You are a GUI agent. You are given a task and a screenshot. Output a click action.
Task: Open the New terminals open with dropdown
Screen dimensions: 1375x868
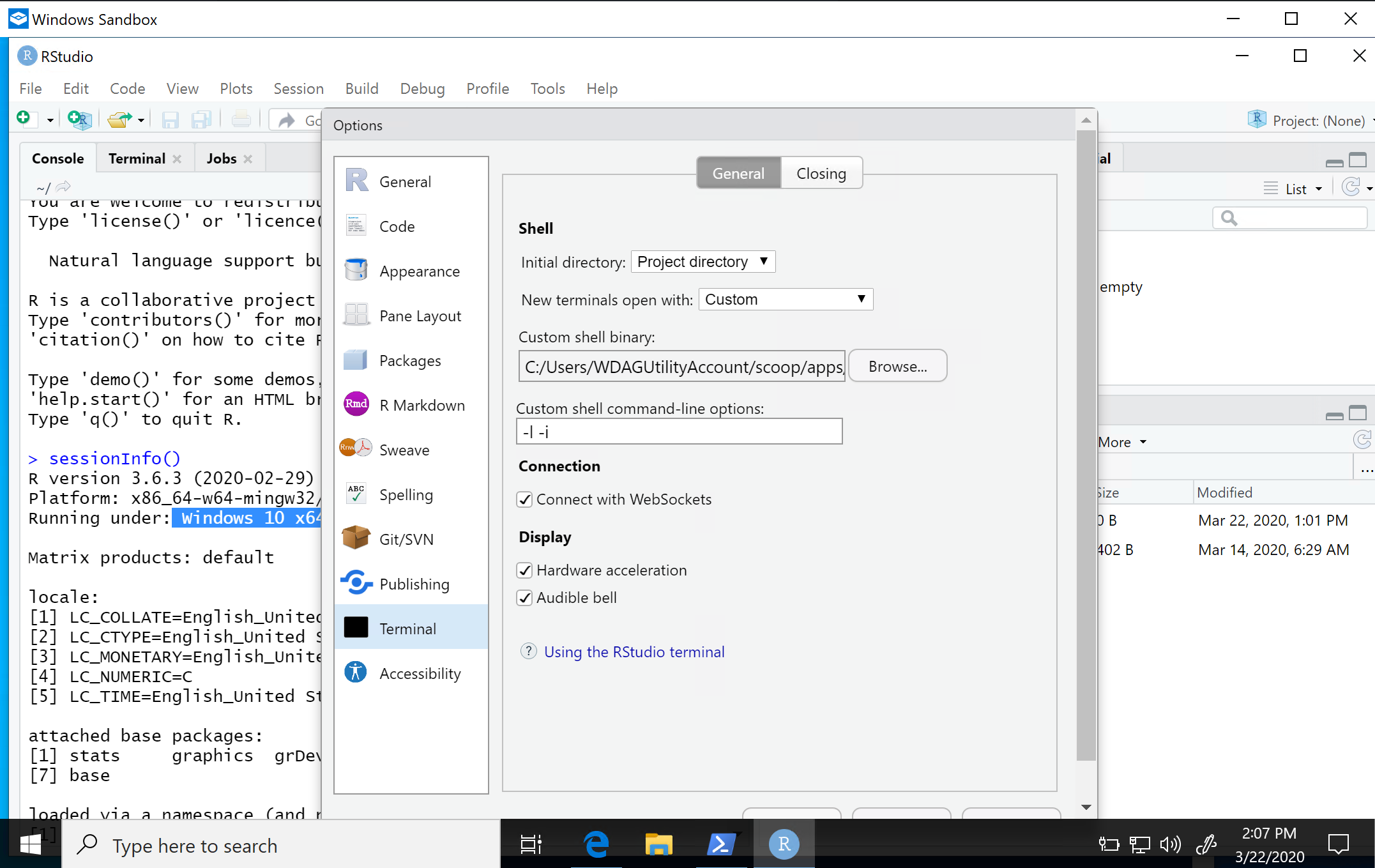coord(785,300)
